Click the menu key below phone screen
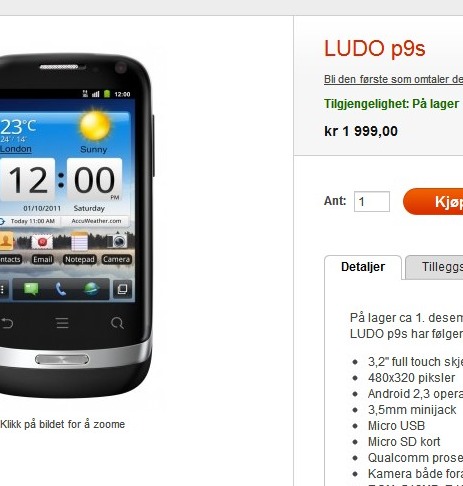The image size is (463, 486). point(62,323)
